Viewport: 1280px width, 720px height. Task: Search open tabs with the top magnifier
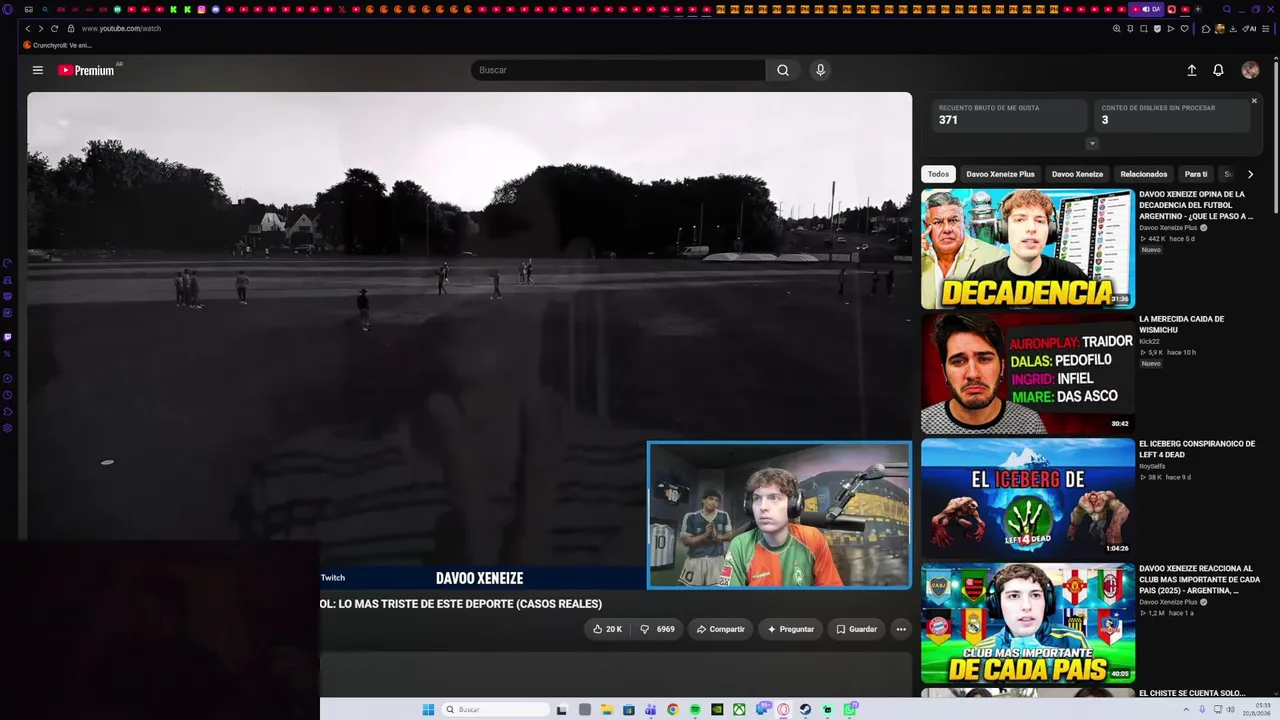pyautogui.click(x=1227, y=9)
